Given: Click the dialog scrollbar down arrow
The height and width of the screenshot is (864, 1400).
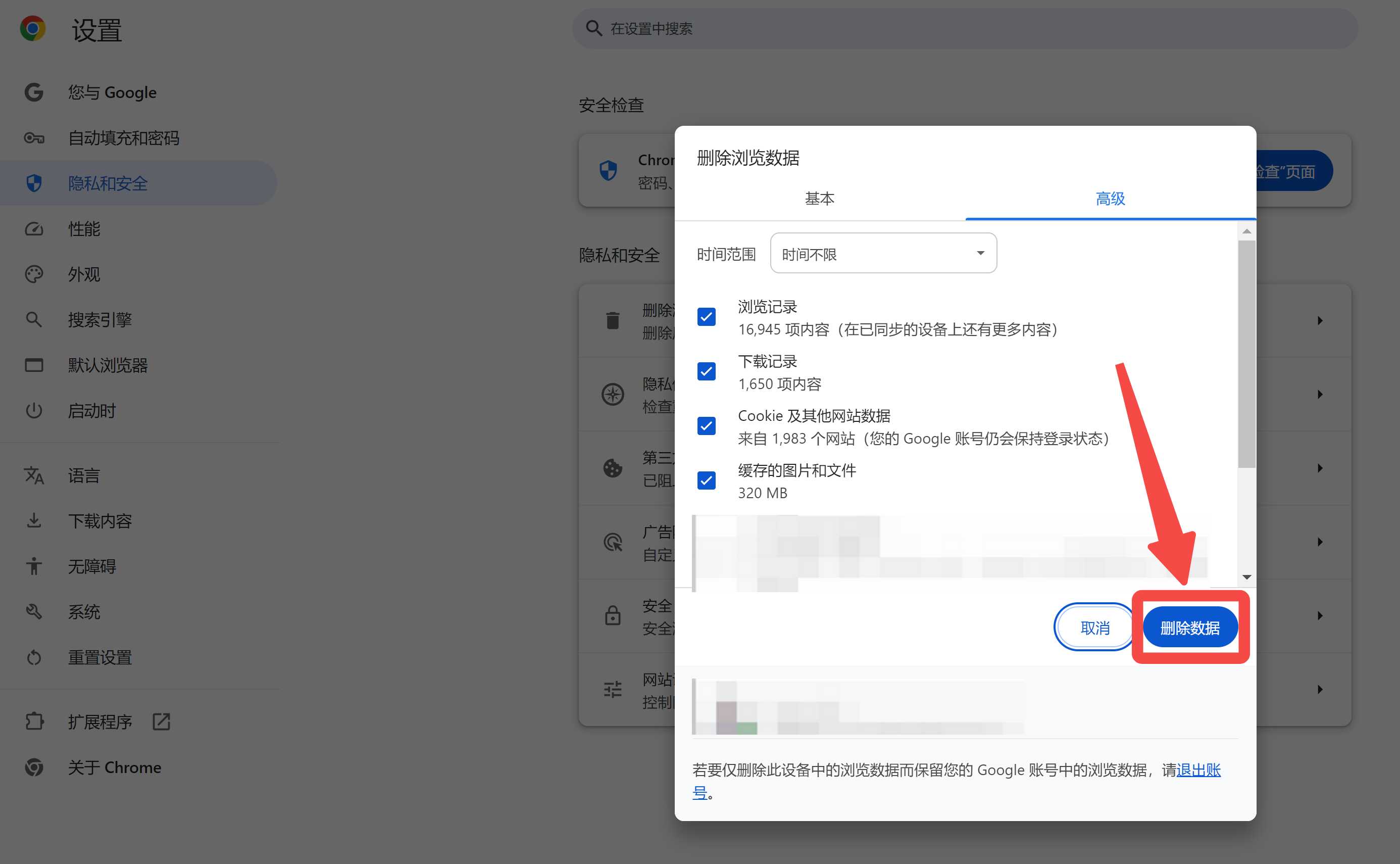Looking at the screenshot, I should click(1246, 577).
